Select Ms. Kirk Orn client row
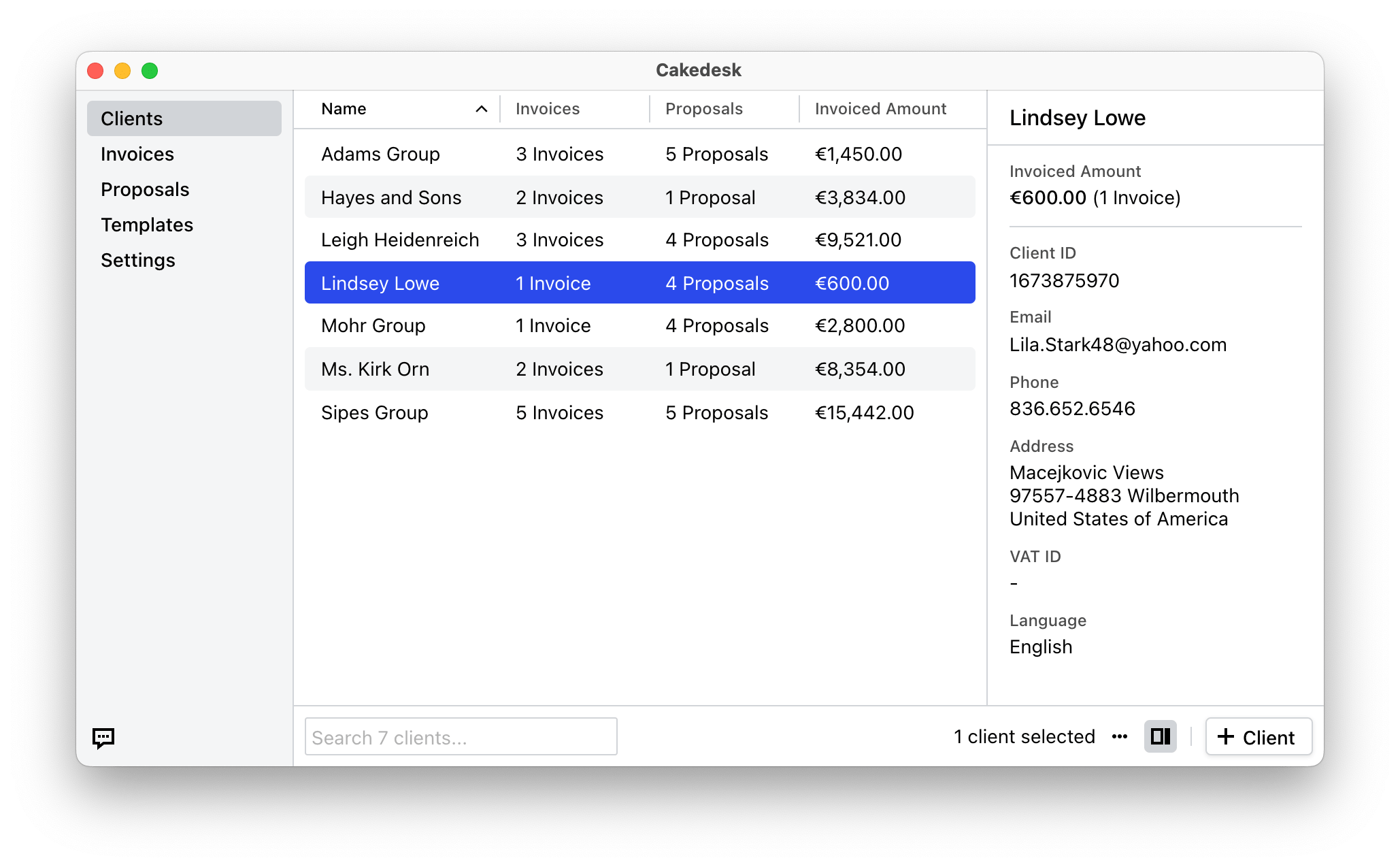 point(639,370)
